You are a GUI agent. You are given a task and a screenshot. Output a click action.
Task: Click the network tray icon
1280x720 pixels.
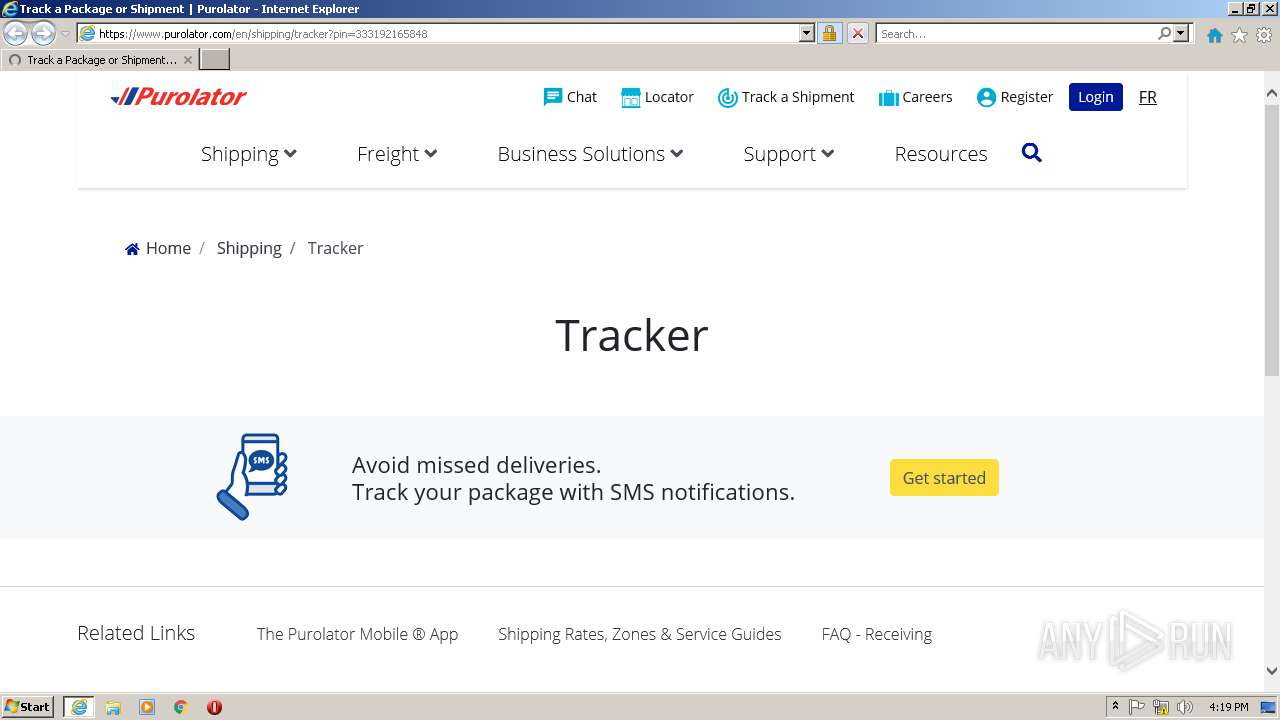point(1161,707)
